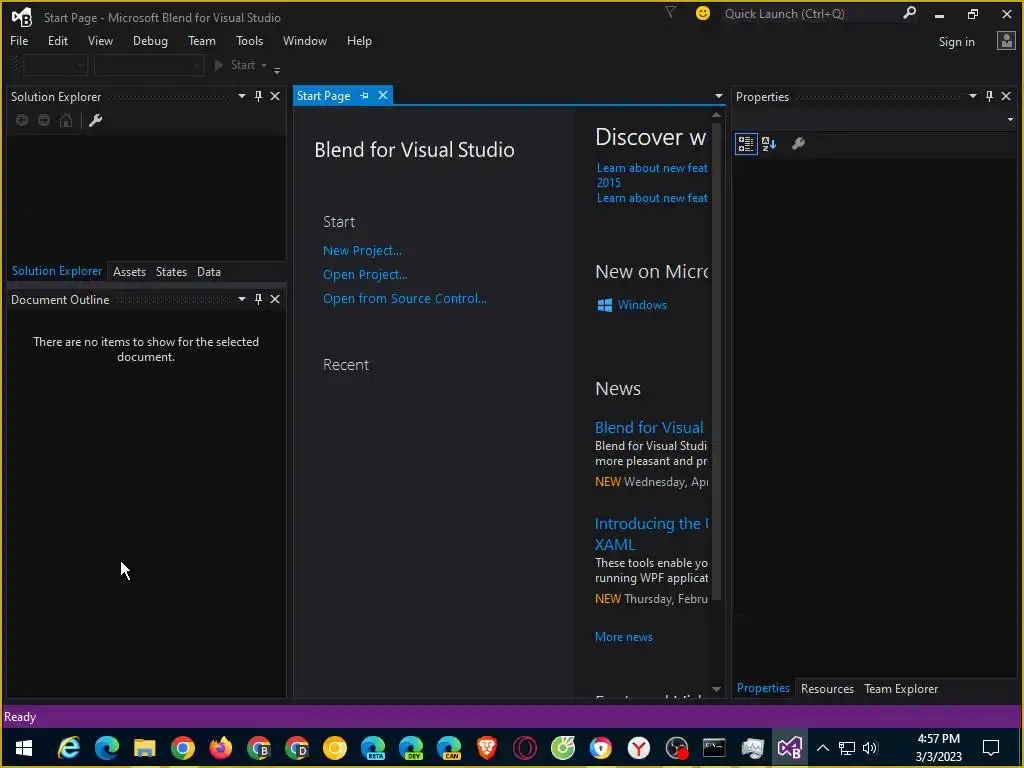Open the Windows link under New on Microsoft

(642, 305)
